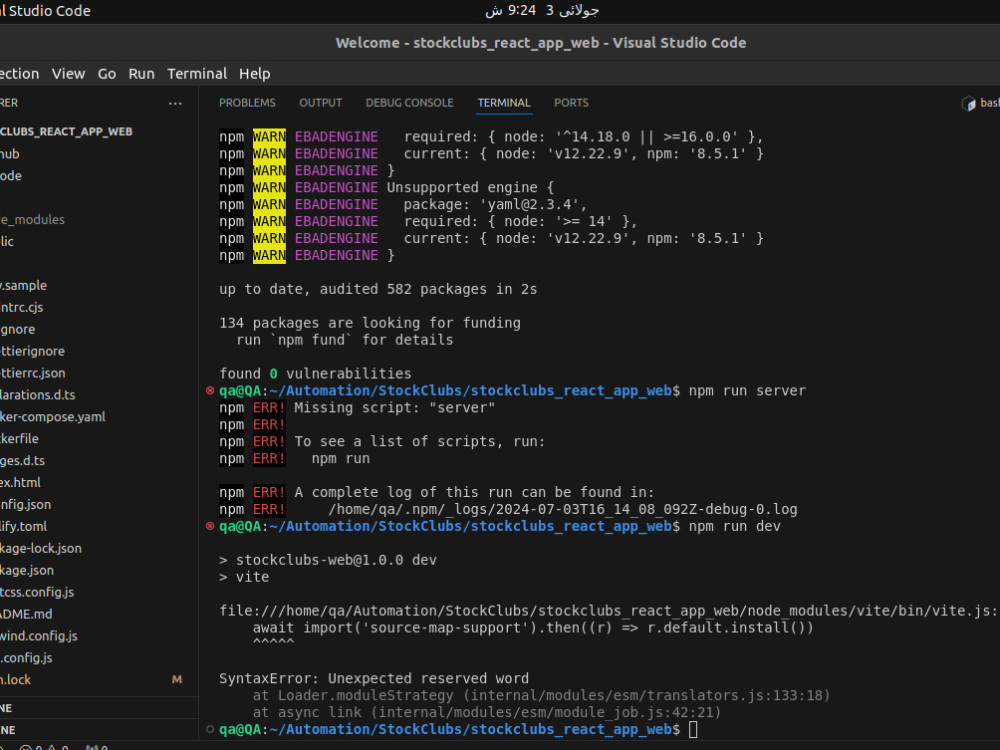1000x750 pixels.
Task: Click the error marker beside 'npm run server'
Action: [210, 390]
